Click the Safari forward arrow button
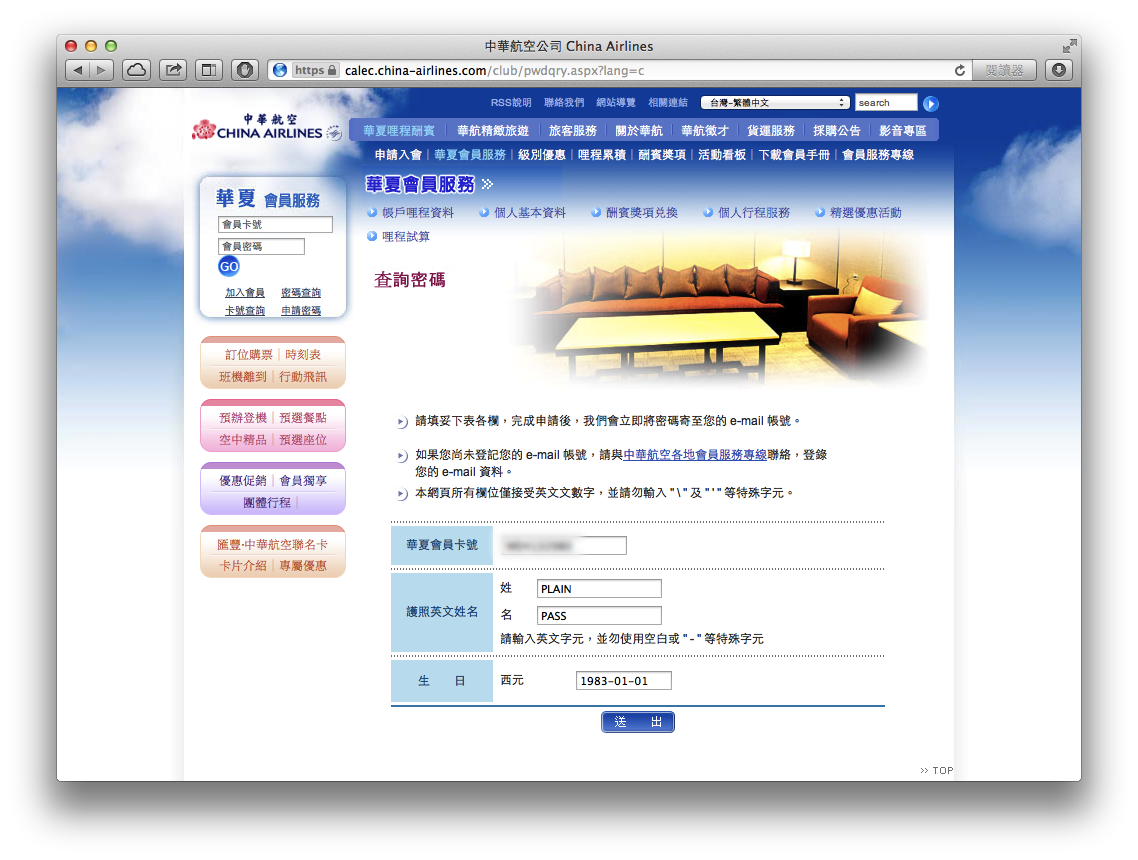This screenshot has height=860, width=1138. [x=101, y=70]
